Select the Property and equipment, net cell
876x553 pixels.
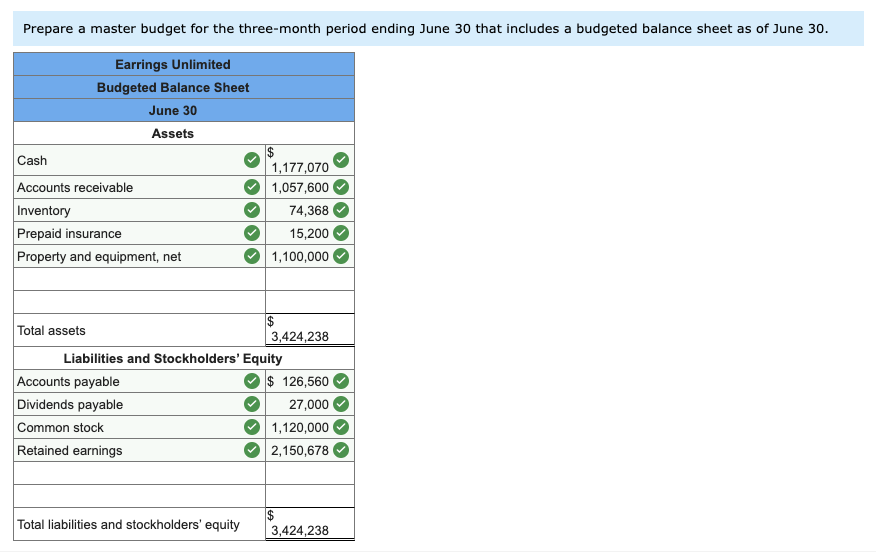click(x=139, y=256)
